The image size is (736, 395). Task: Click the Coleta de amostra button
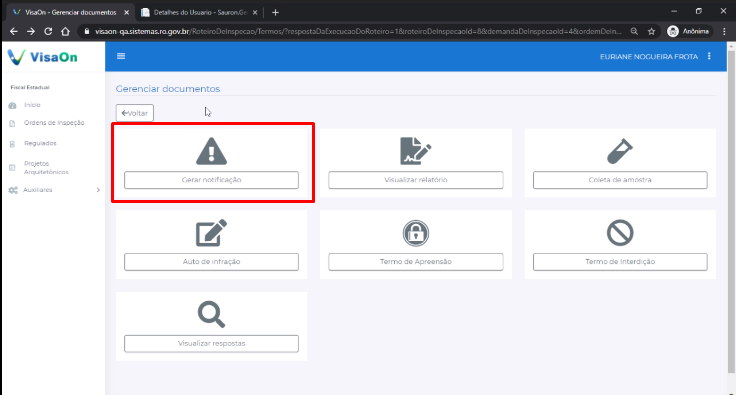[x=620, y=180]
